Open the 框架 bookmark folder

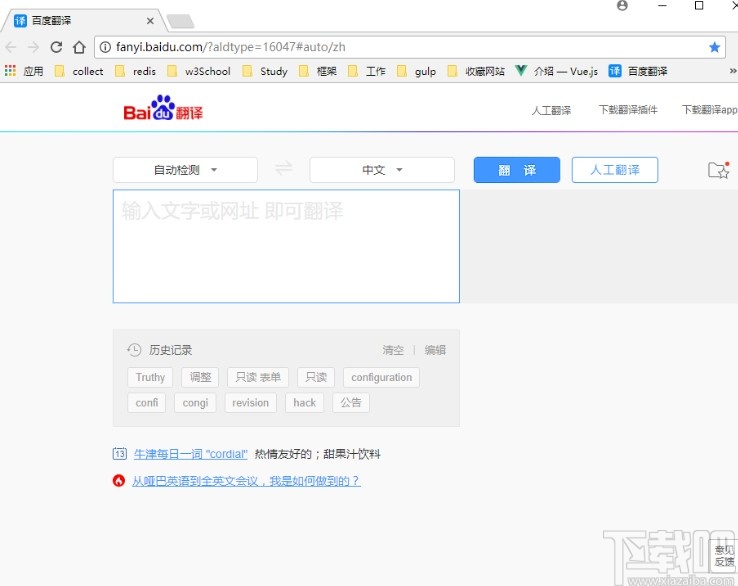coord(318,71)
